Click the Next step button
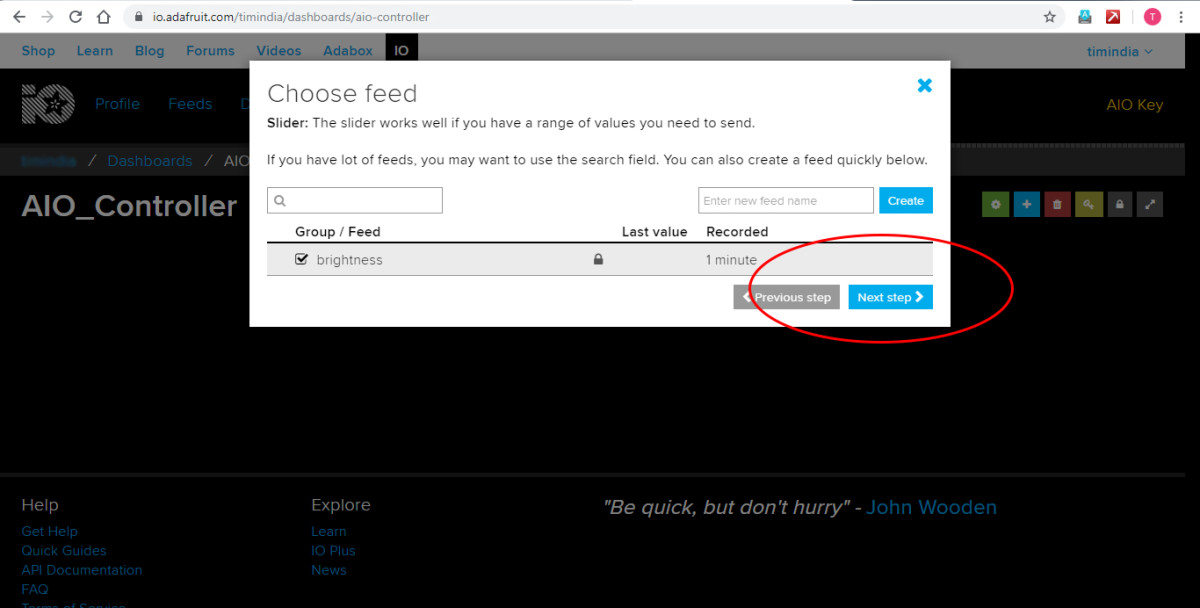This screenshot has width=1200, height=608. [x=890, y=297]
